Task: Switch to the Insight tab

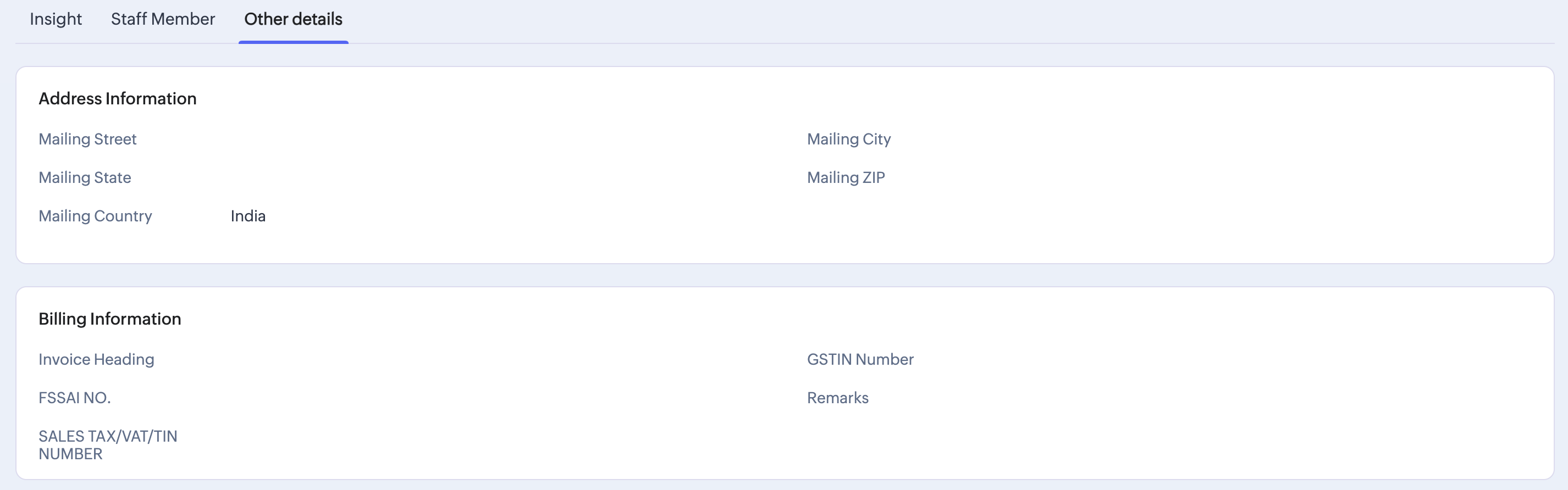Action: click(x=56, y=19)
